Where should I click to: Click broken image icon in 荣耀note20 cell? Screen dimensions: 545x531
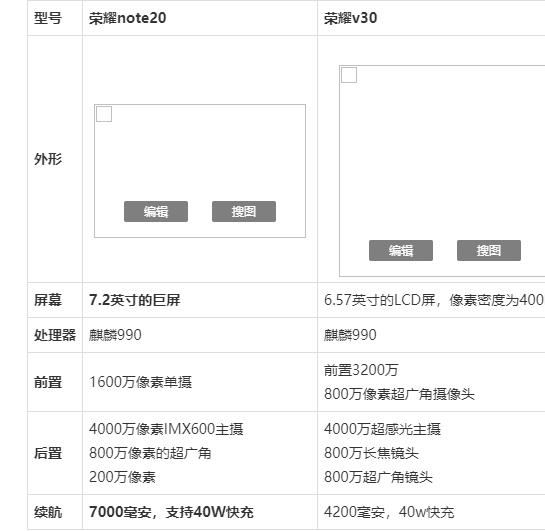click(104, 114)
